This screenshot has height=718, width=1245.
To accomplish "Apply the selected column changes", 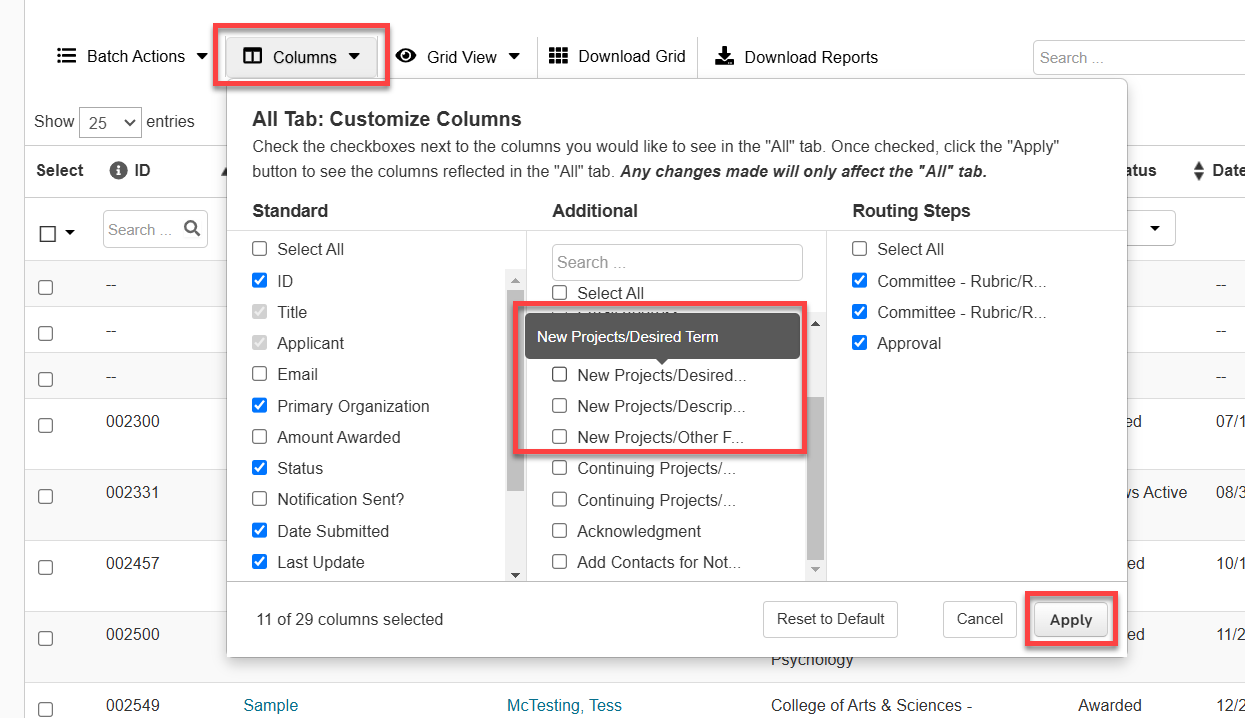I will 1070,620.
